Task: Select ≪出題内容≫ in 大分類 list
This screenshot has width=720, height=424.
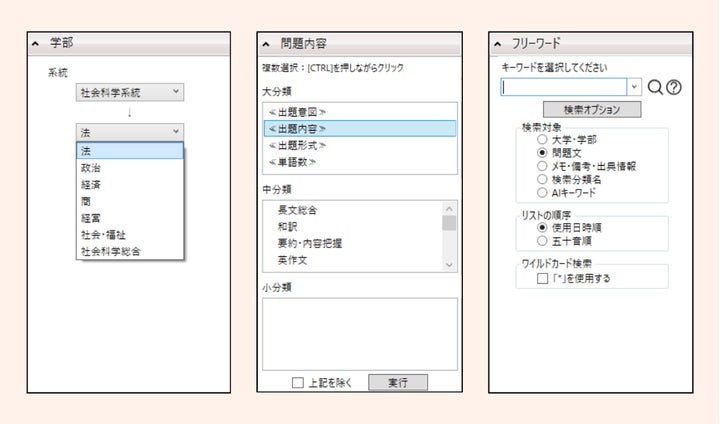Action: 360,129
